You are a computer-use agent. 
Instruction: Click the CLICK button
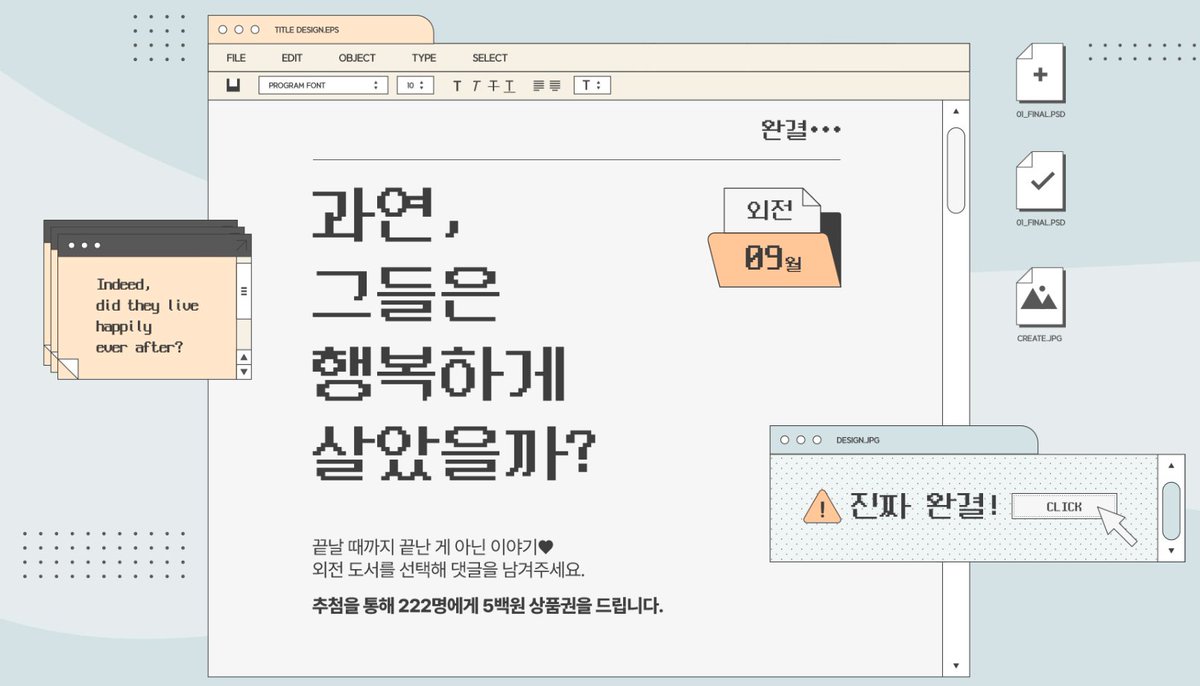point(1064,507)
